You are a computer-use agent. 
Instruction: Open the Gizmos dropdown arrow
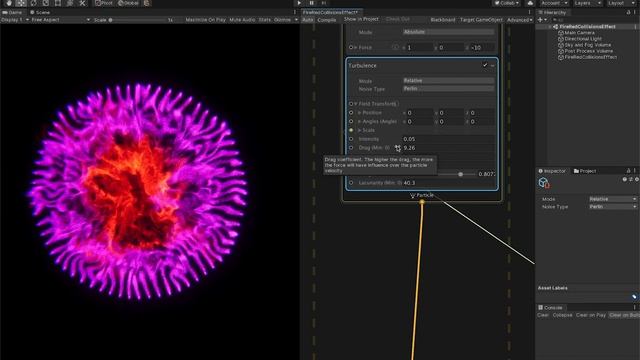pos(296,20)
